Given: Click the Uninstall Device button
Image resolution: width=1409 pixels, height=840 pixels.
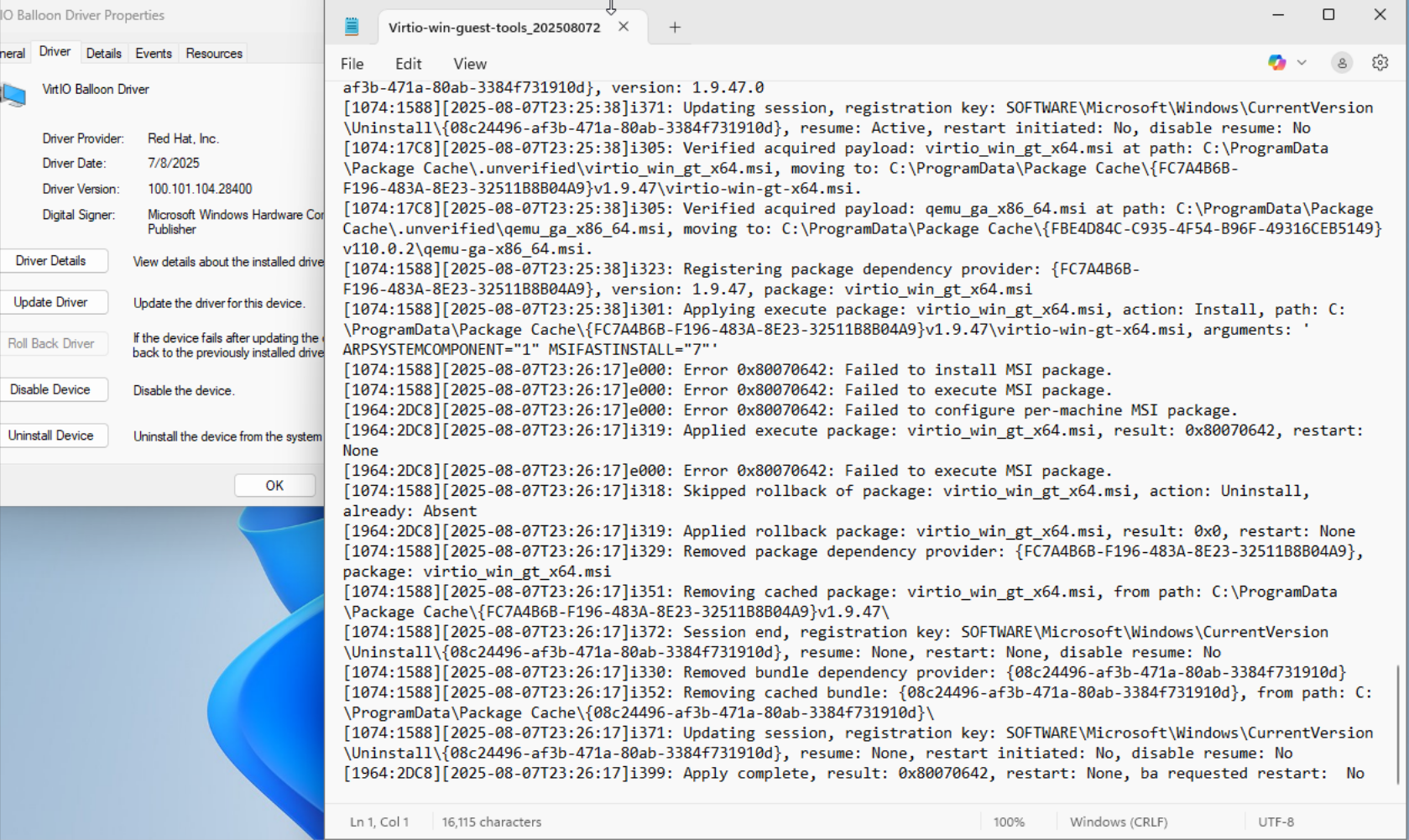Looking at the screenshot, I should click(x=51, y=436).
